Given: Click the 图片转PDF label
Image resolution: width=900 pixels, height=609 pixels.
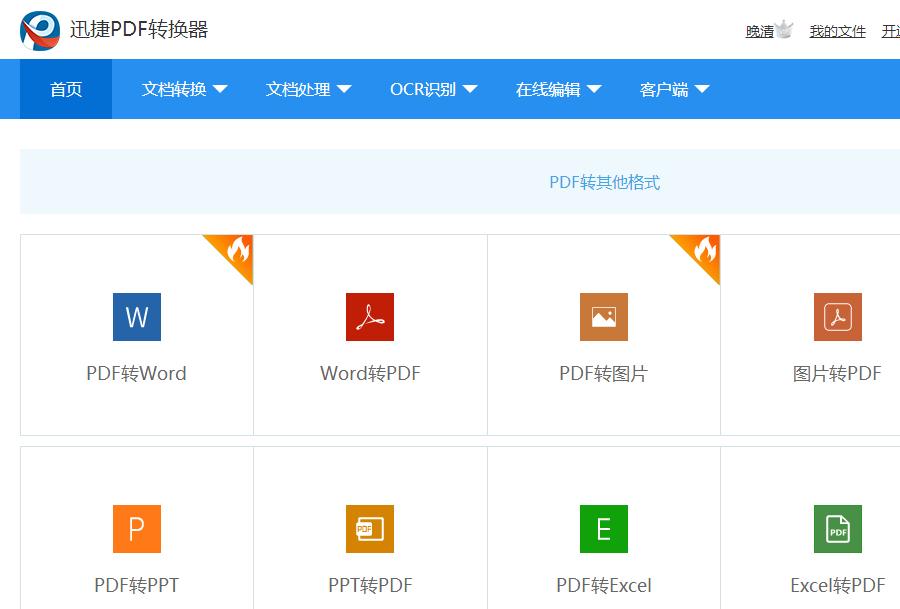Looking at the screenshot, I should tap(837, 374).
